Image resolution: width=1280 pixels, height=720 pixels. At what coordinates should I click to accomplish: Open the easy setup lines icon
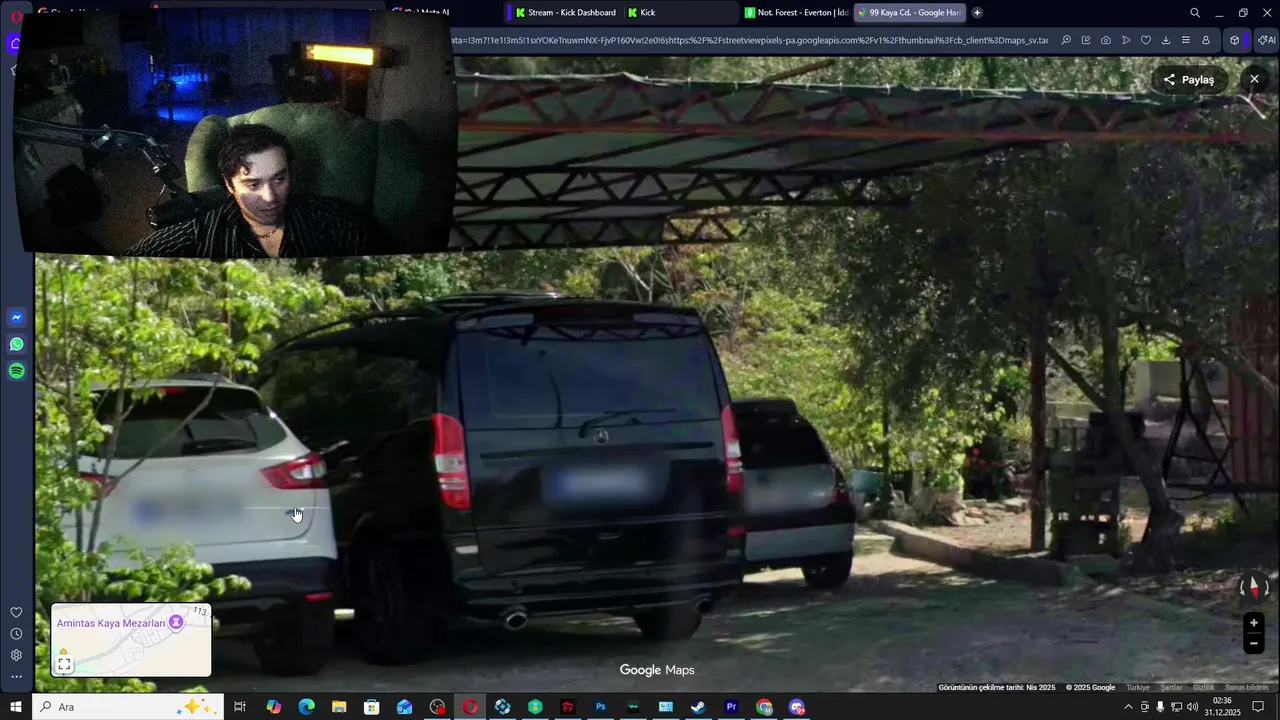tap(1186, 40)
